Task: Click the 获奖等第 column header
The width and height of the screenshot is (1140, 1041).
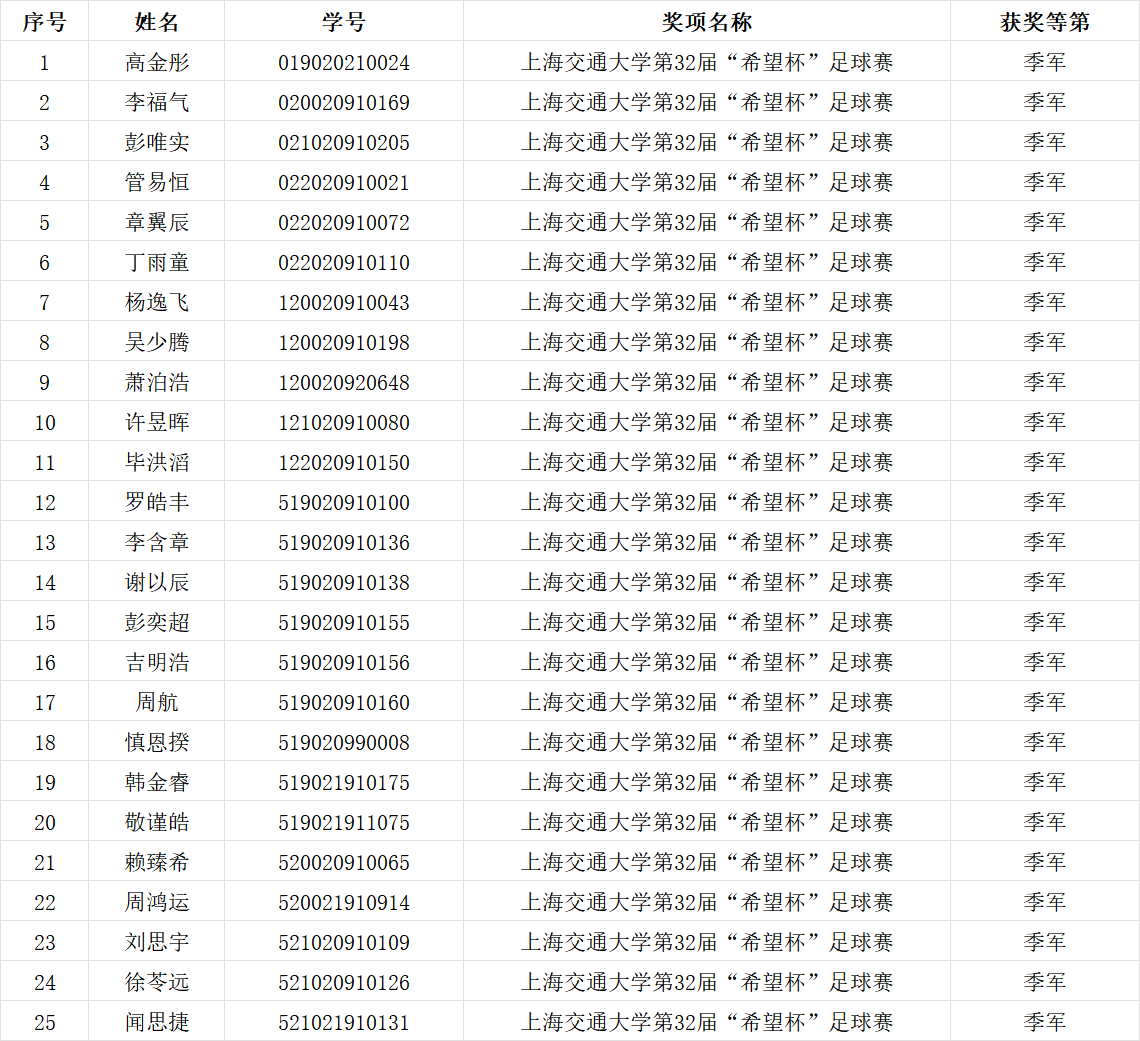Action: (x=1044, y=22)
